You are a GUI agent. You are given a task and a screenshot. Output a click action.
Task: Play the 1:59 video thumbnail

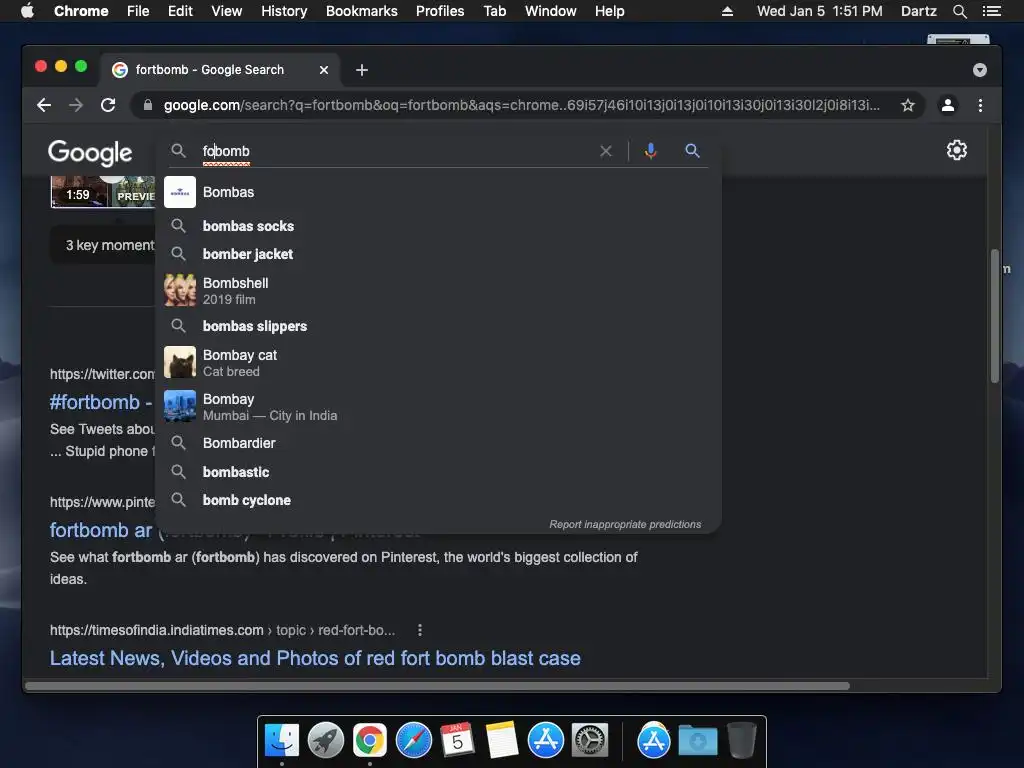(x=103, y=192)
